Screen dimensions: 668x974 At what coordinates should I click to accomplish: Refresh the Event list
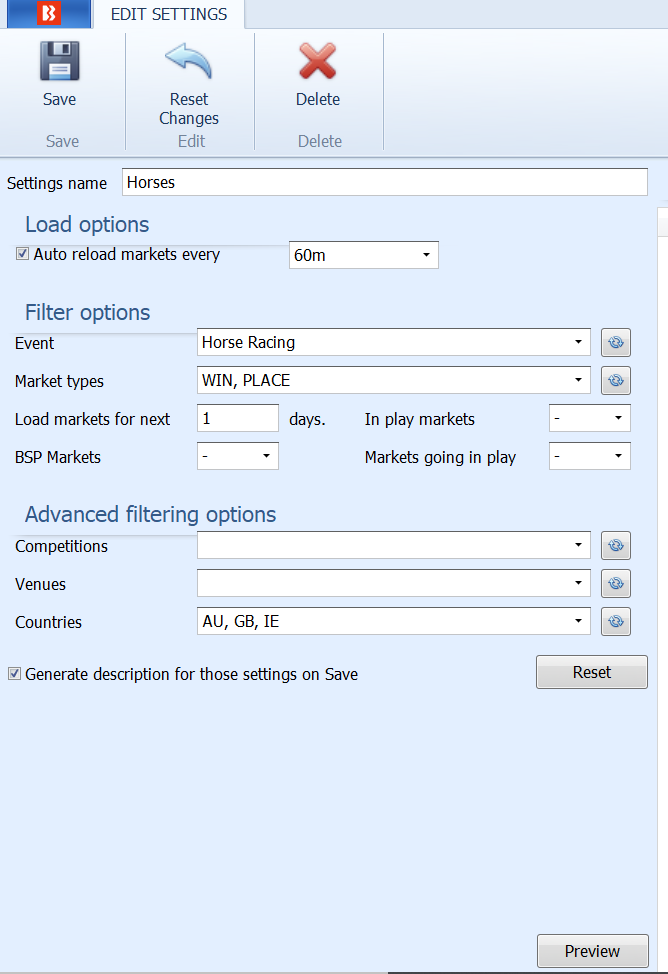[616, 342]
